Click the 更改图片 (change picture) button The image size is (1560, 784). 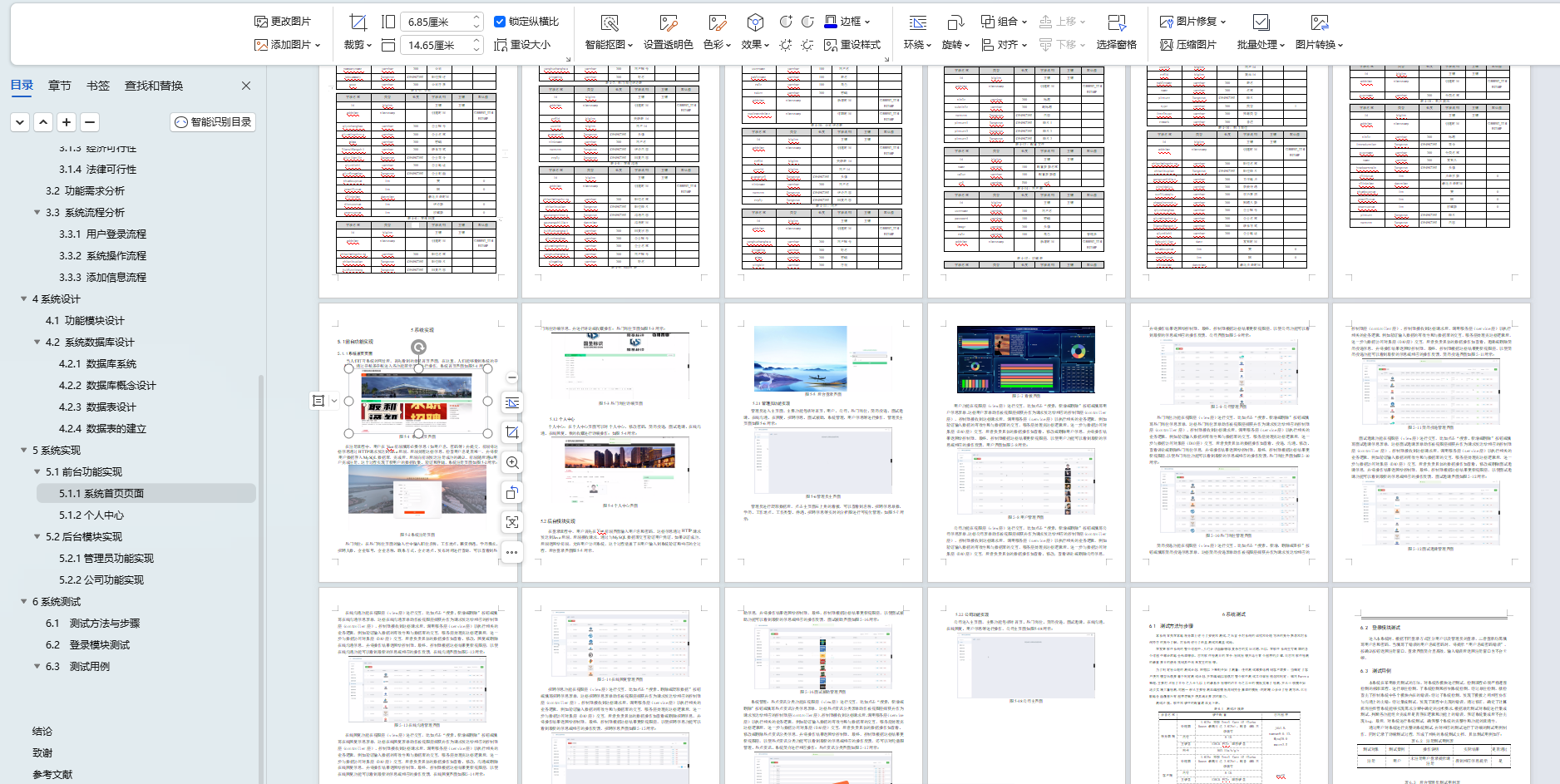283,22
